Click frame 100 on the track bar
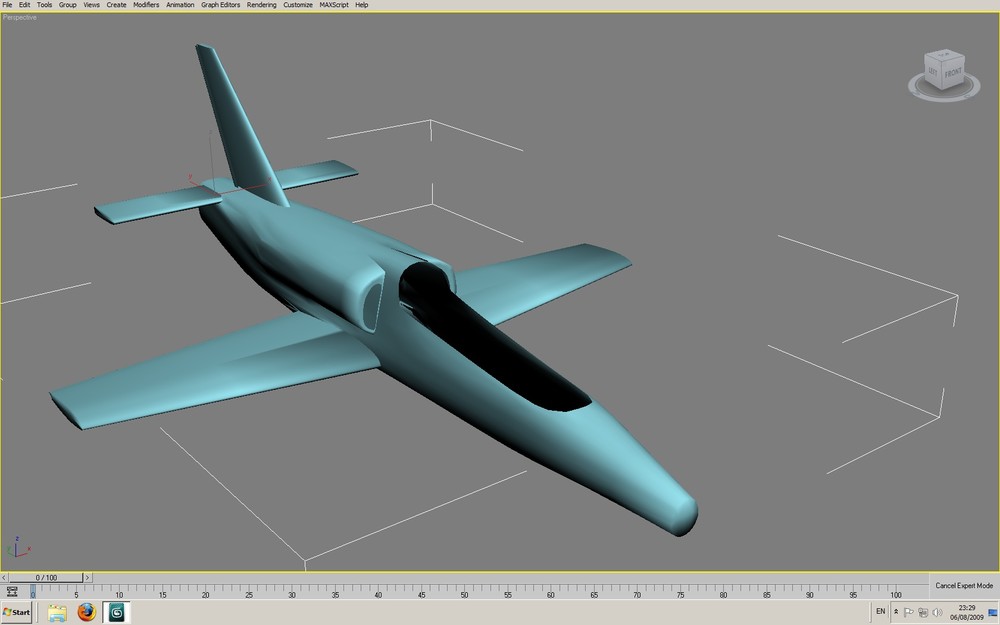1000x625 pixels. tap(896, 592)
